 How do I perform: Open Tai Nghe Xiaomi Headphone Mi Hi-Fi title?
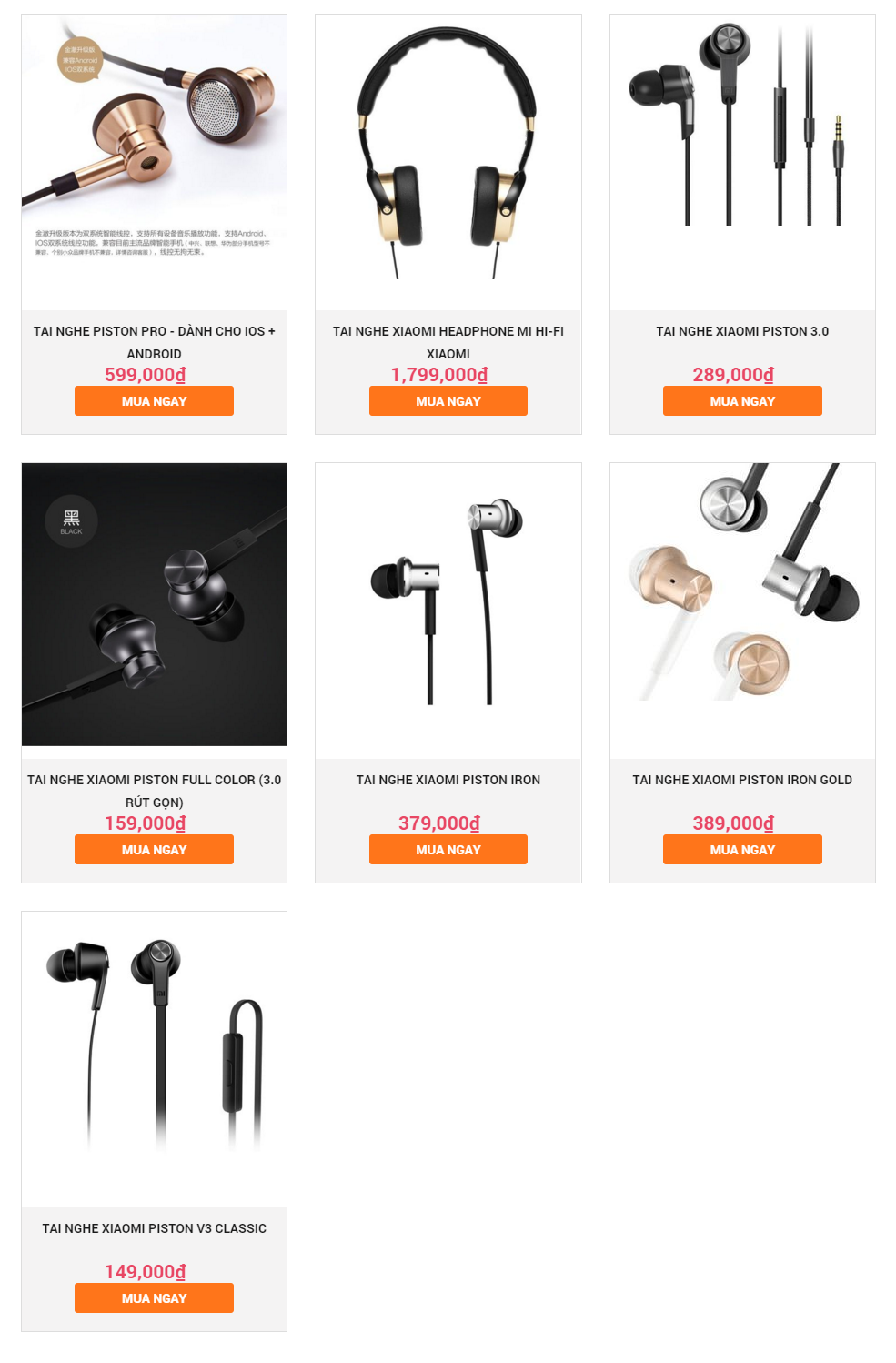point(448,343)
